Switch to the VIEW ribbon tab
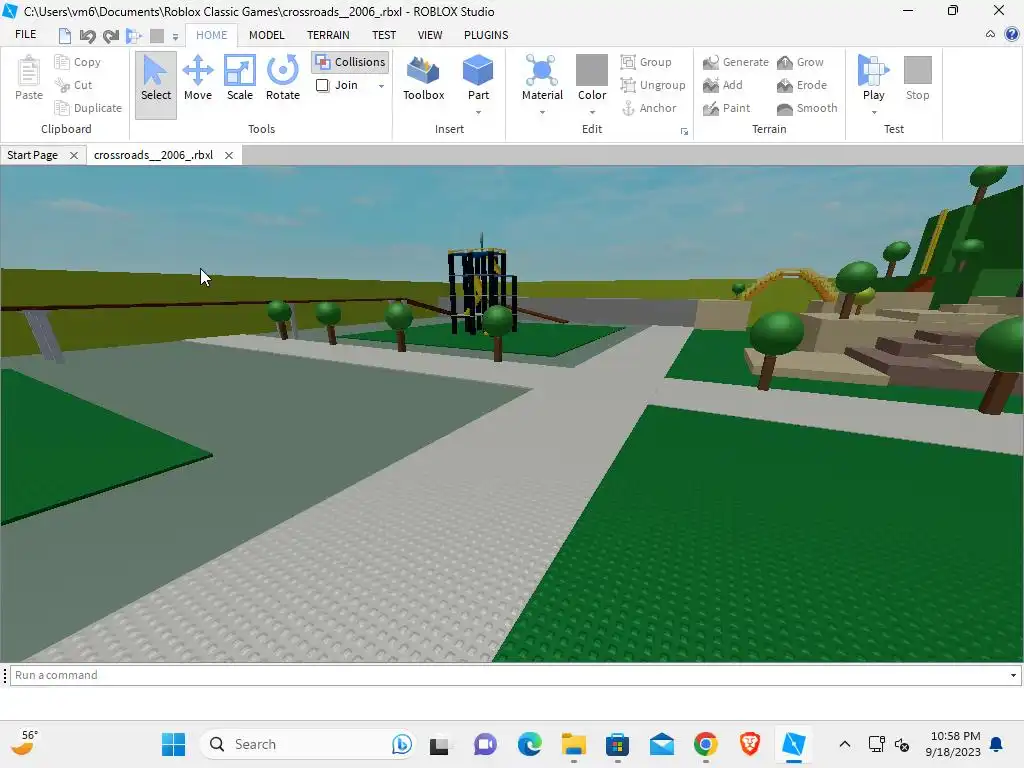The height and width of the screenshot is (768, 1024). [430, 35]
